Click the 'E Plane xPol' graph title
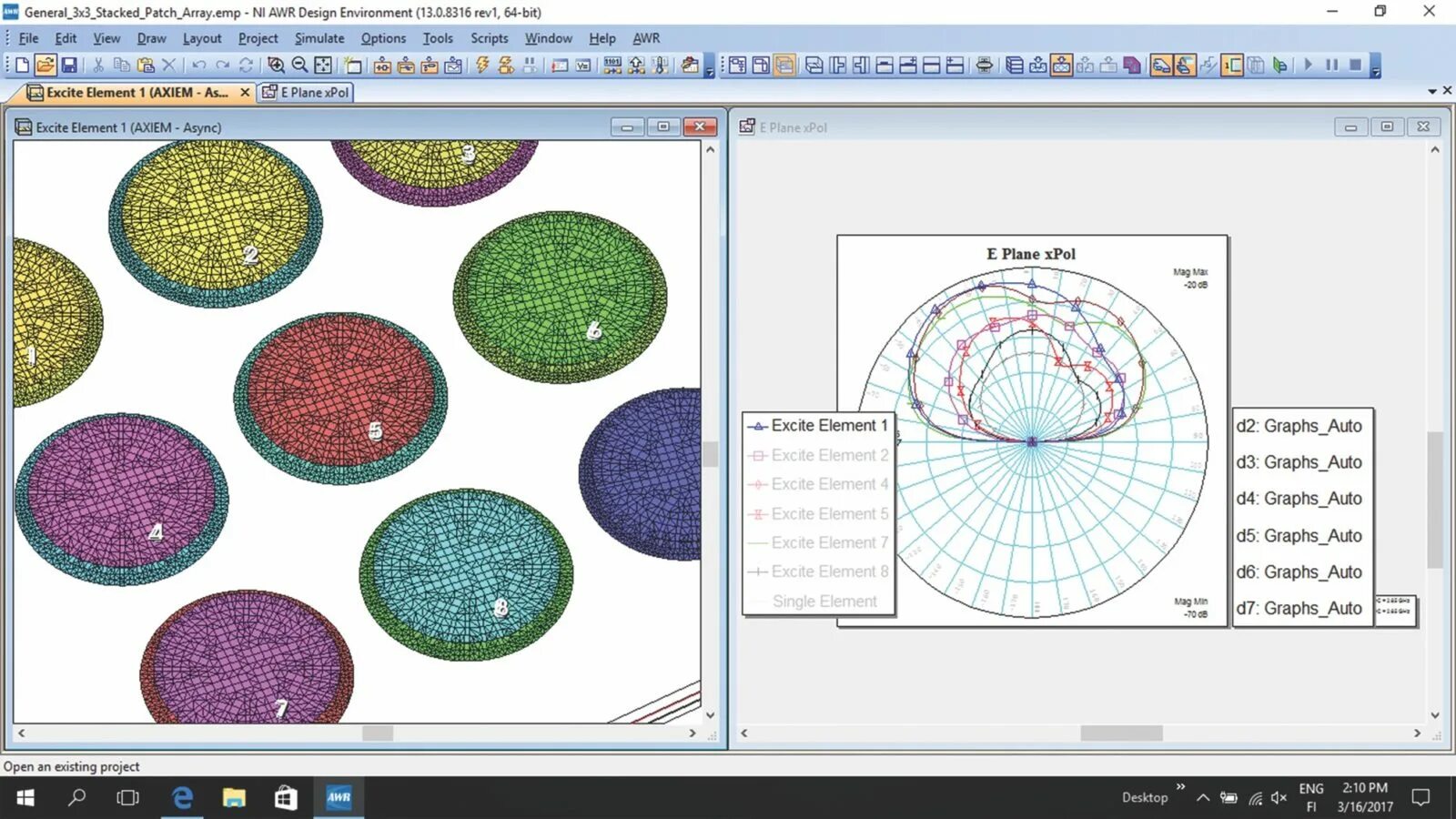 [1031, 254]
